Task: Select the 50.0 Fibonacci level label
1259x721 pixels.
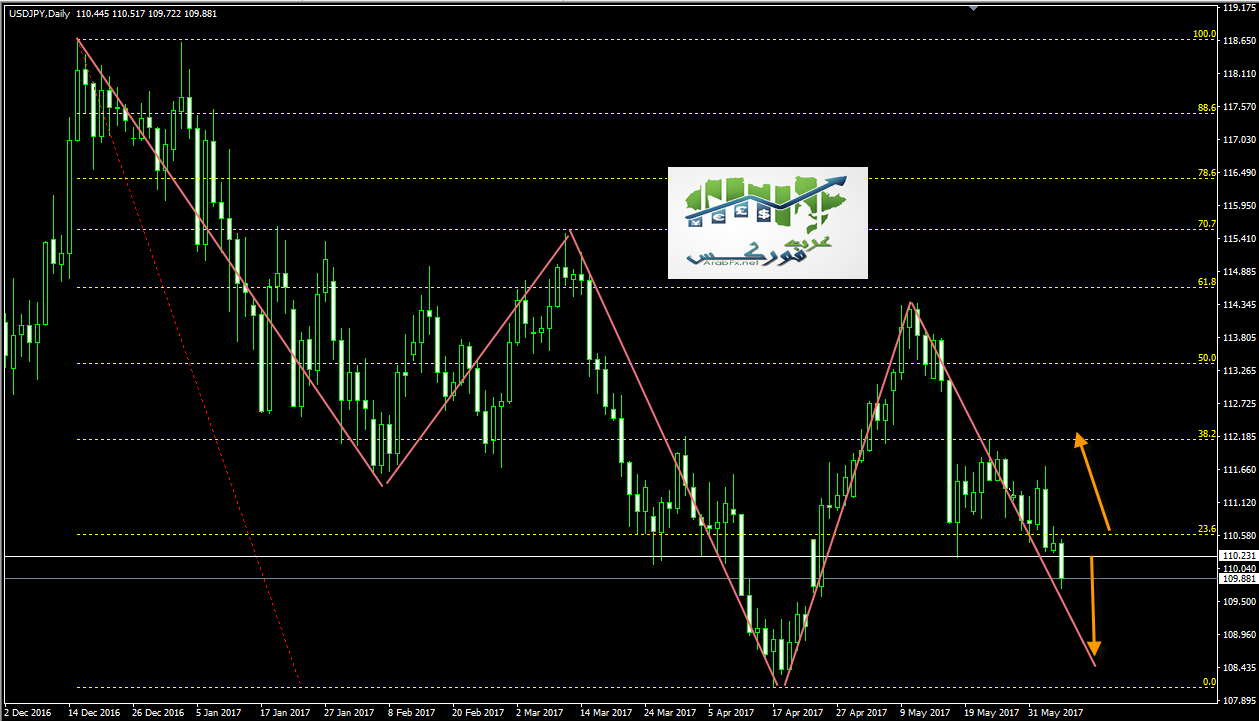Action: tap(1206, 358)
